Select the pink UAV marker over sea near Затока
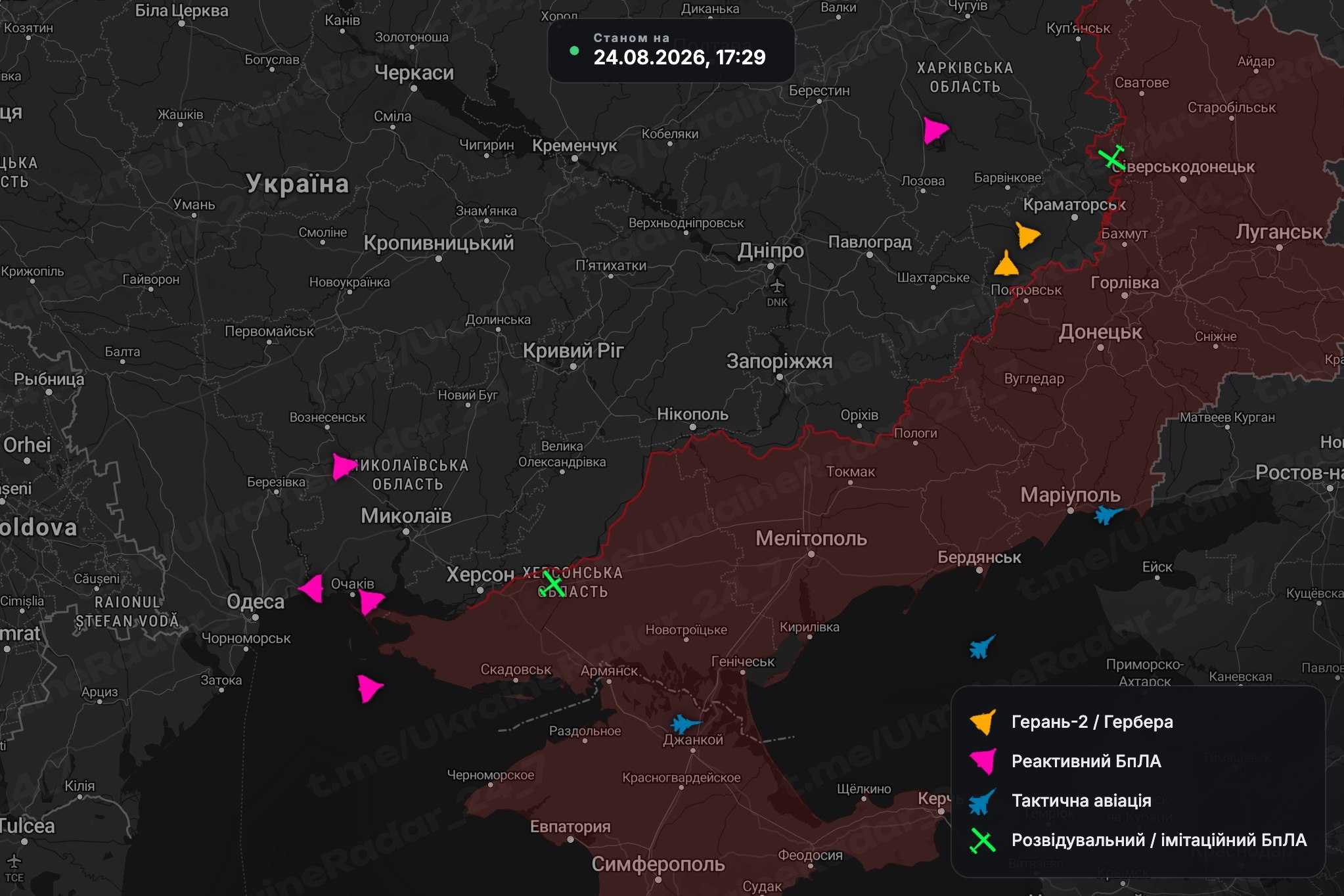This screenshot has height=896, width=1344. point(370,688)
